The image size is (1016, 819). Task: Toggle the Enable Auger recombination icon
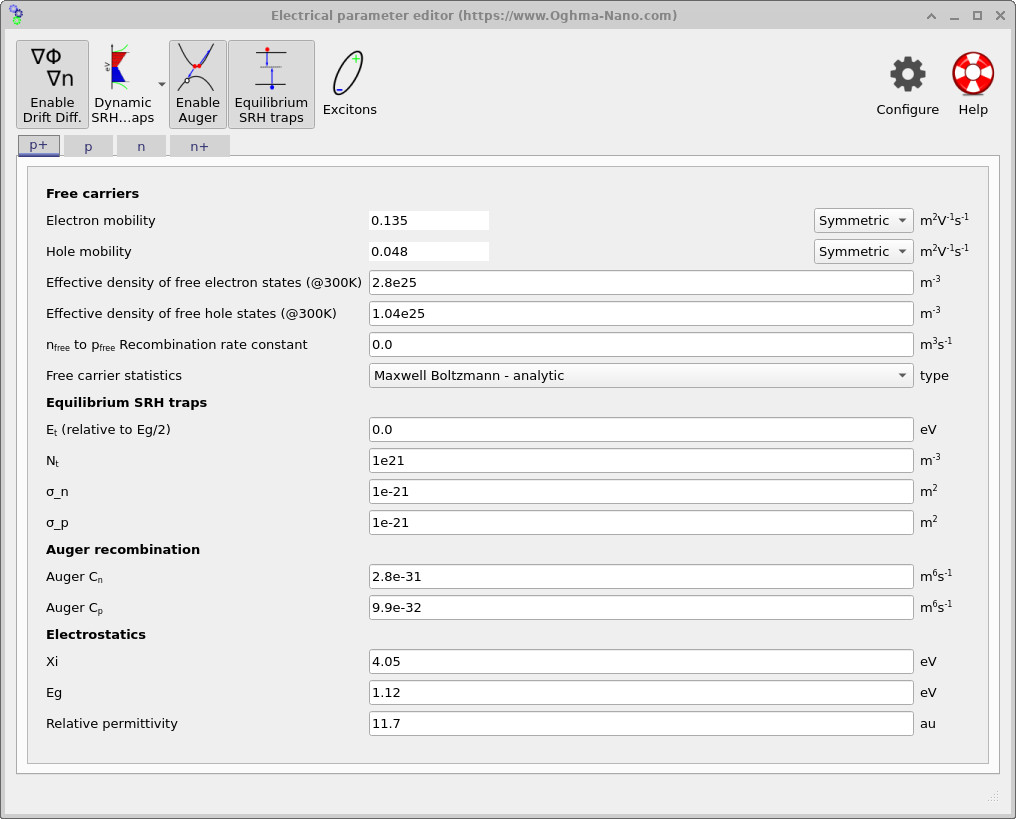coord(197,84)
